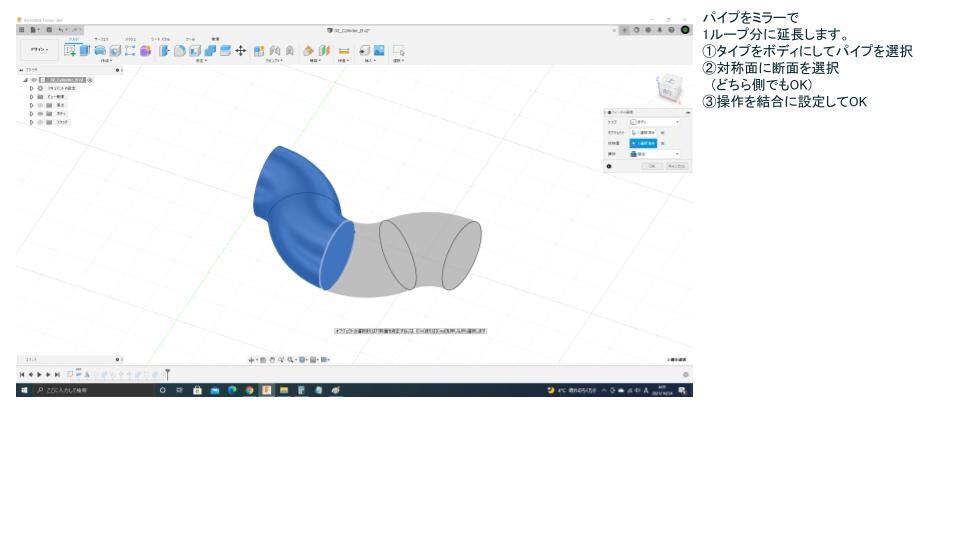Select the Extrude tool
Screen dimensions: 960x540
pyautogui.click(x=84, y=50)
